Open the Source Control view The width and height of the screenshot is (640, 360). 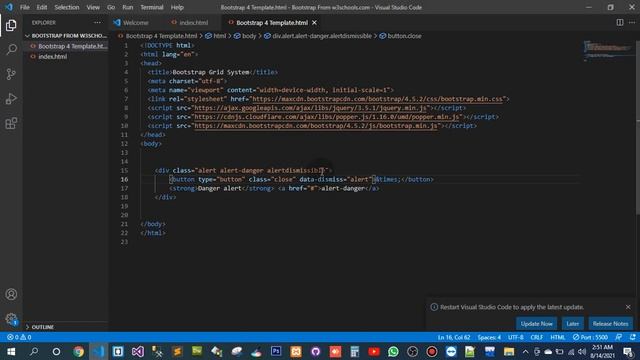11,74
